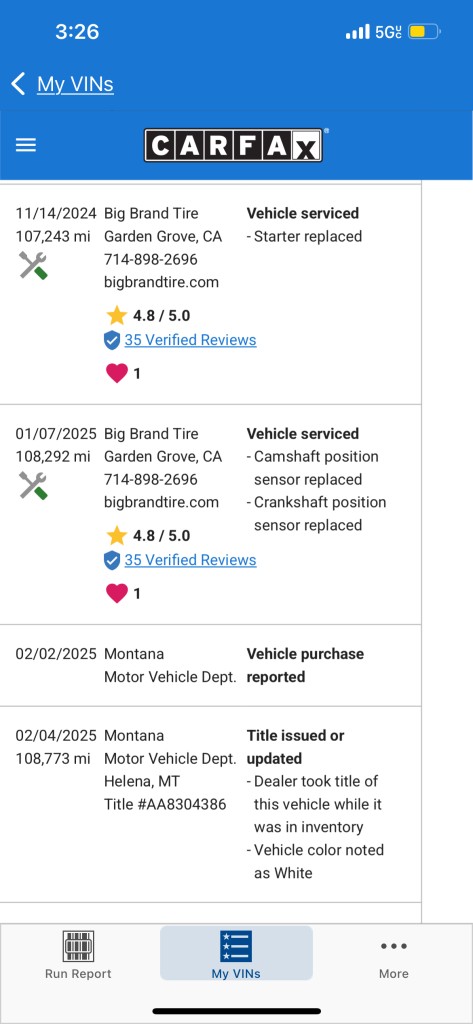Tap gold star rating in 11/14/2024 entry
Screen dimensions: 473x1024
[x=116, y=315]
